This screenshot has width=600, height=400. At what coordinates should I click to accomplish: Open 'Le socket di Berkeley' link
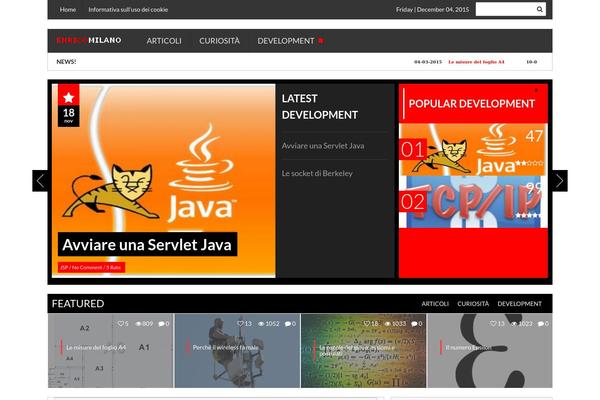click(317, 173)
